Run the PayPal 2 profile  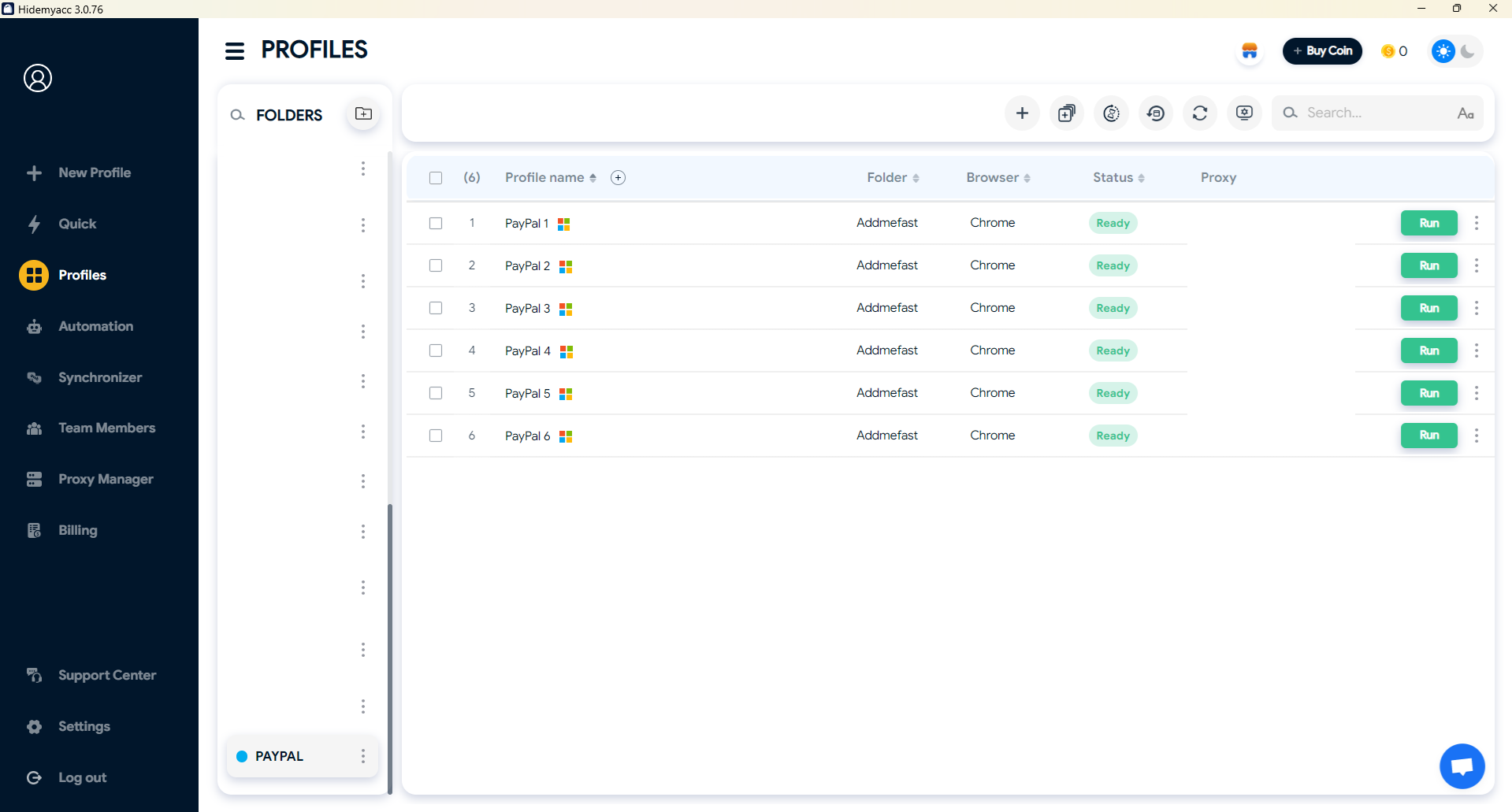click(x=1429, y=265)
